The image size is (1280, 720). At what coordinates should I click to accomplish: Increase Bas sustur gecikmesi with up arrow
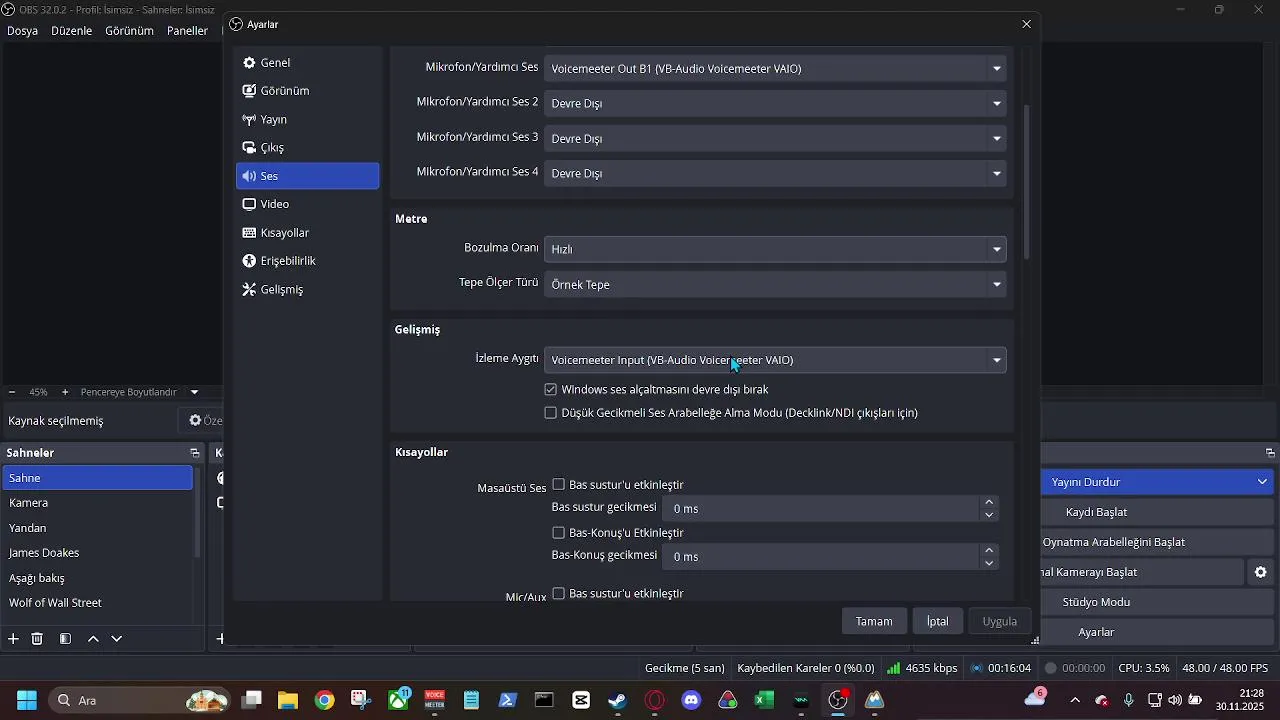[989, 502]
